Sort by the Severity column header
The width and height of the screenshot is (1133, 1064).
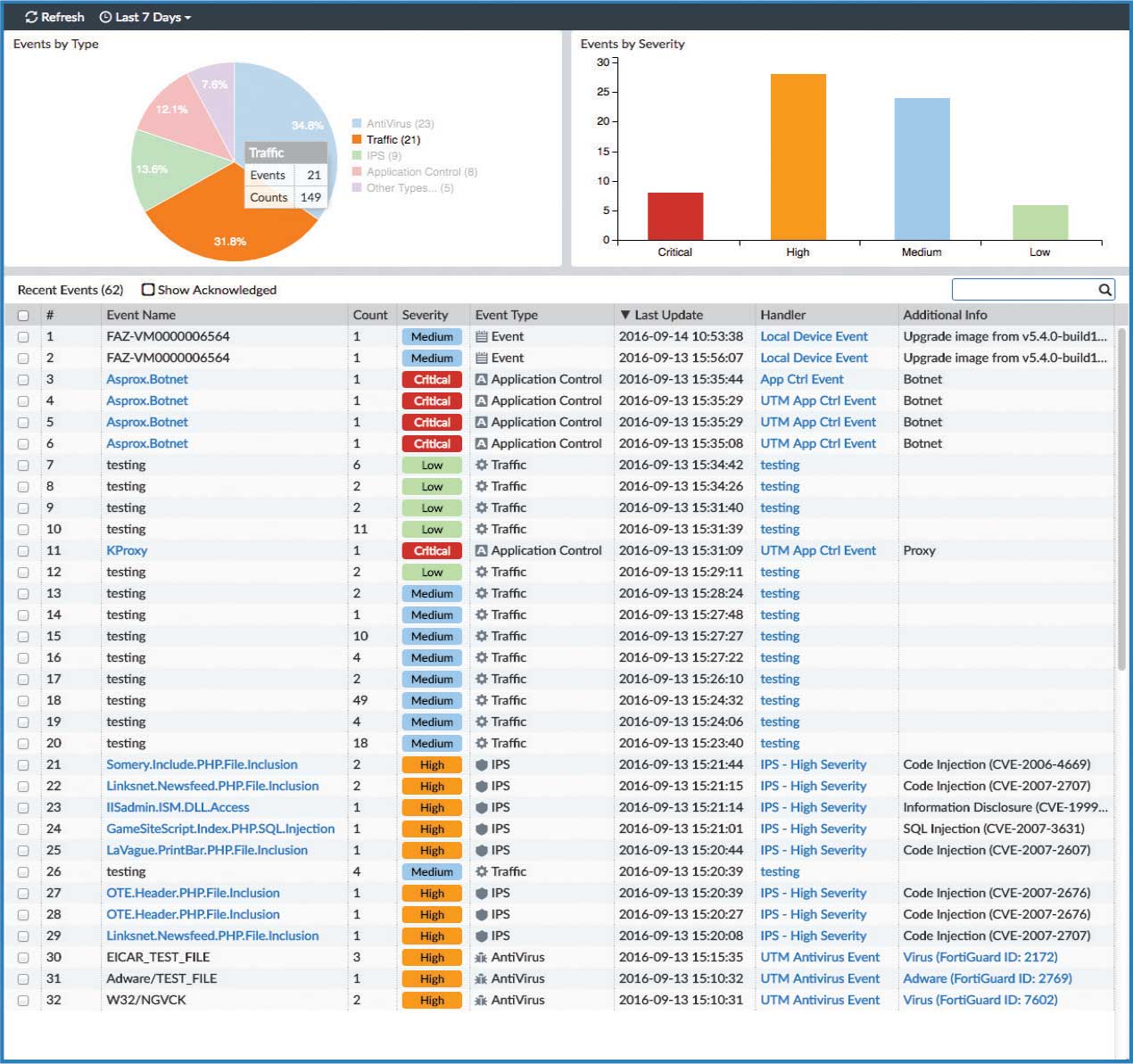(x=425, y=315)
